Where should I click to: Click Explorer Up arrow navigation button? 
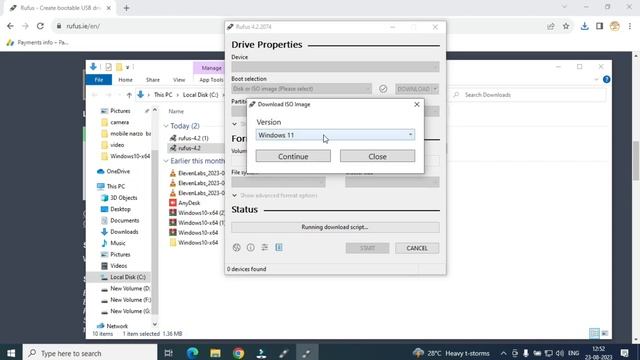[x=129, y=95]
